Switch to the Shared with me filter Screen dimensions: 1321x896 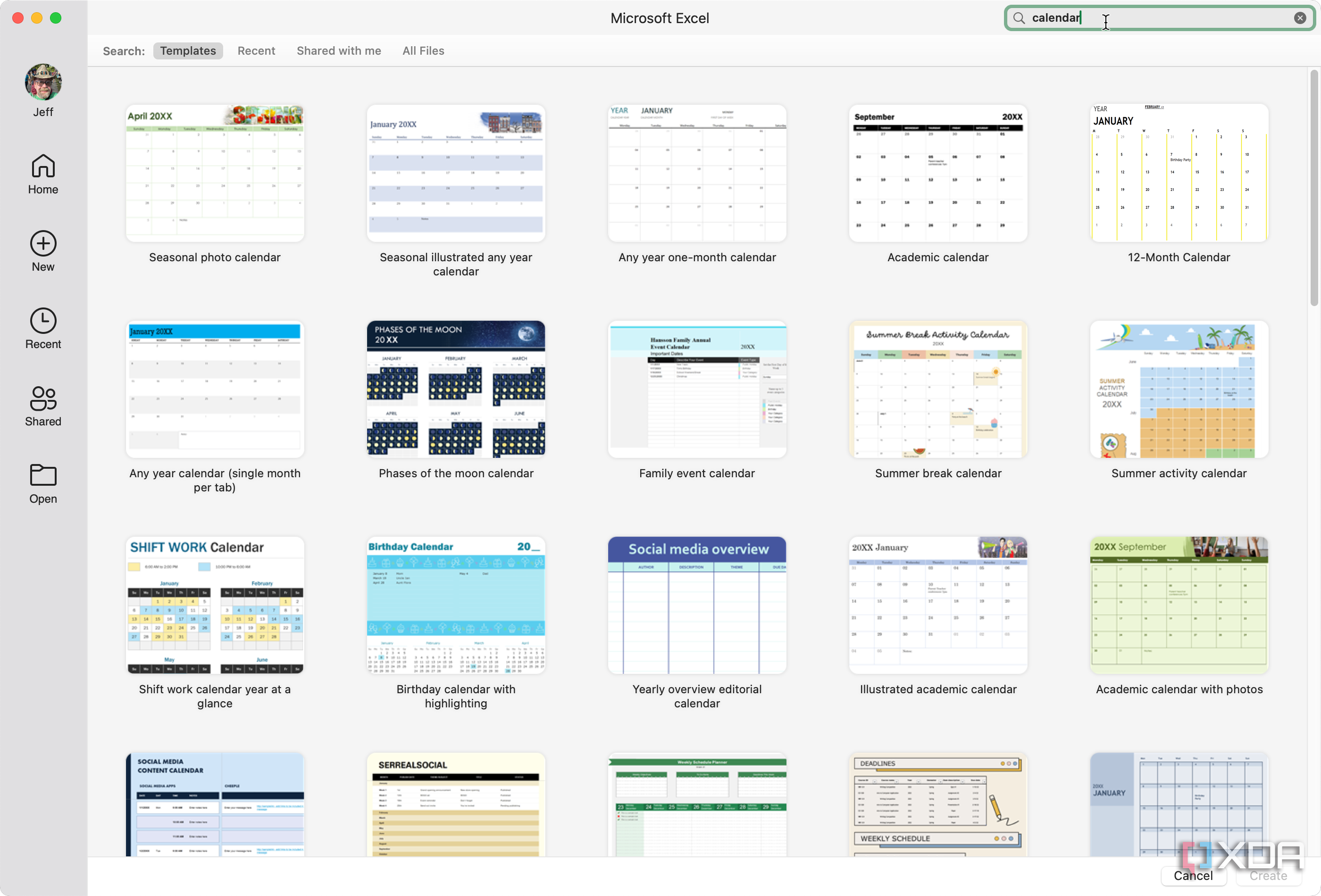338,50
